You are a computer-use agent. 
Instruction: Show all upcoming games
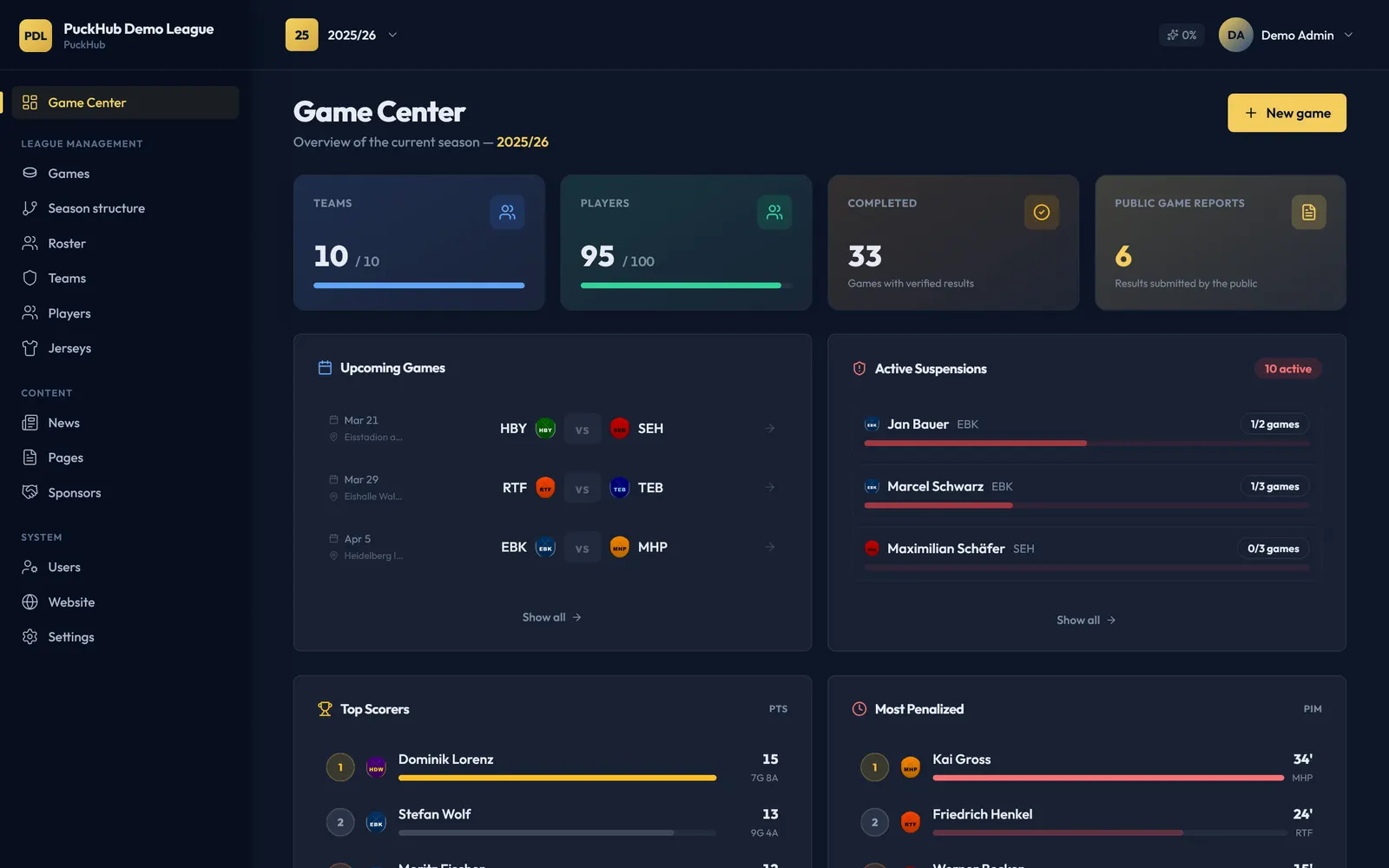coord(552,617)
